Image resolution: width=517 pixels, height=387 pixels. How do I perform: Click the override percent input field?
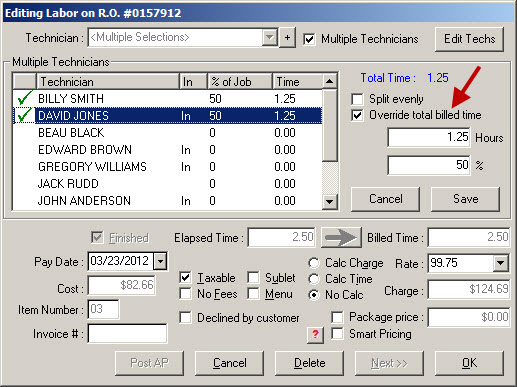429,165
